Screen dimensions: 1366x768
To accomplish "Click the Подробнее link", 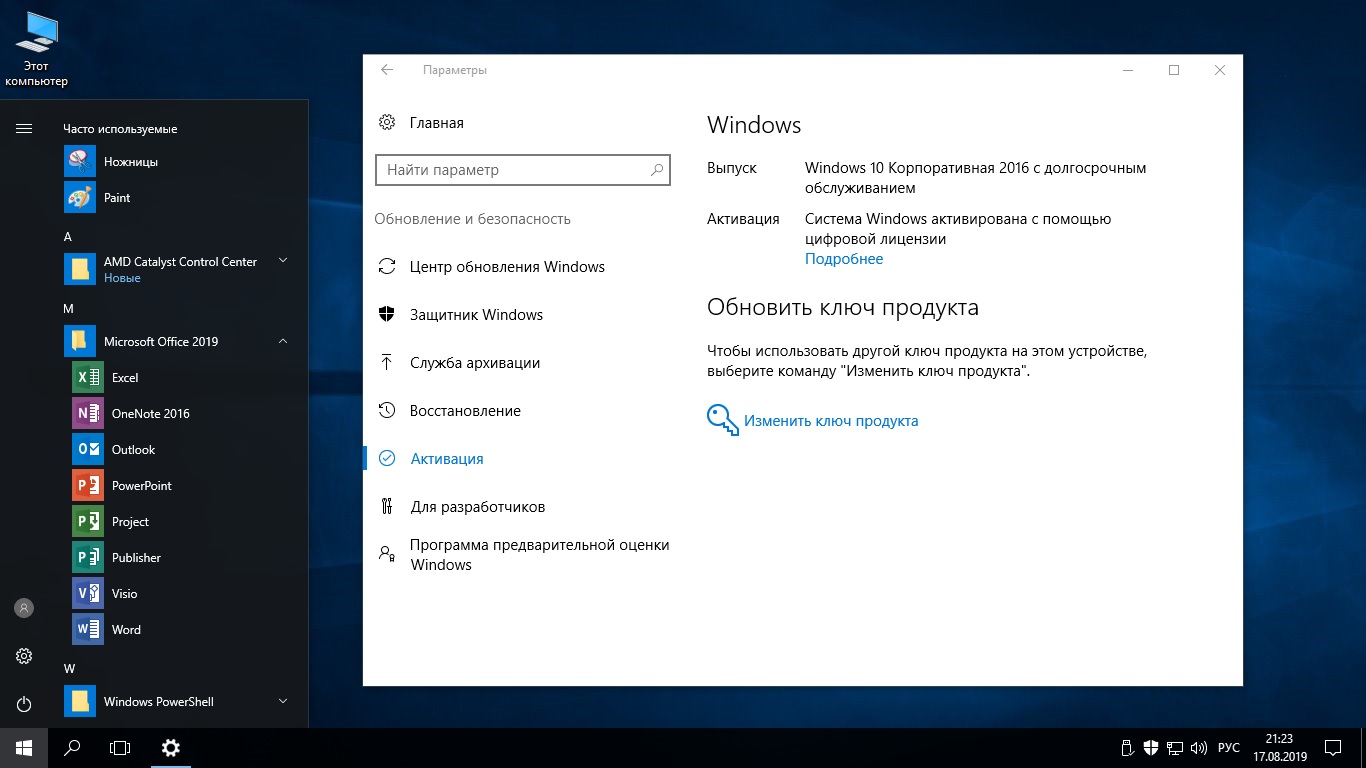I will coord(844,259).
